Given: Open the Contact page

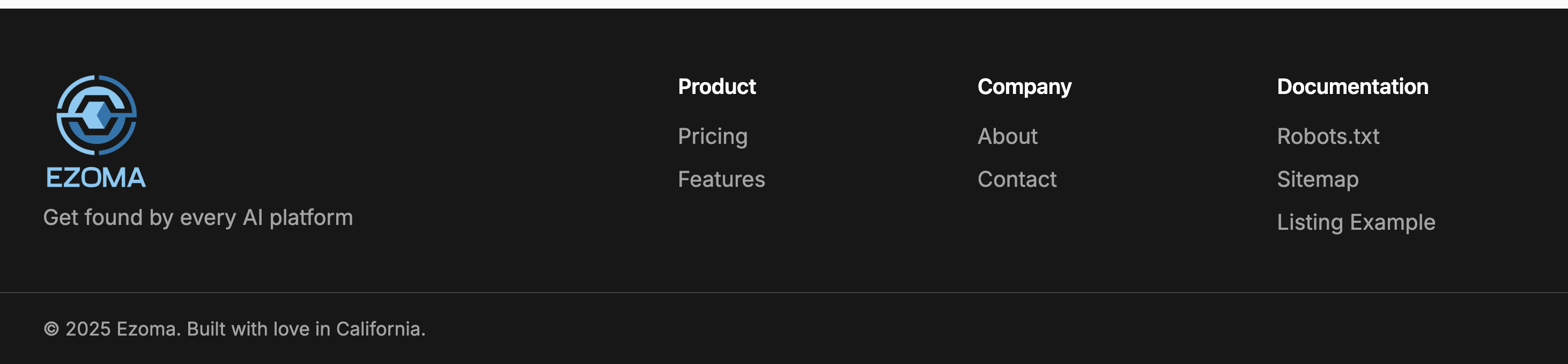Looking at the screenshot, I should 1017,179.
